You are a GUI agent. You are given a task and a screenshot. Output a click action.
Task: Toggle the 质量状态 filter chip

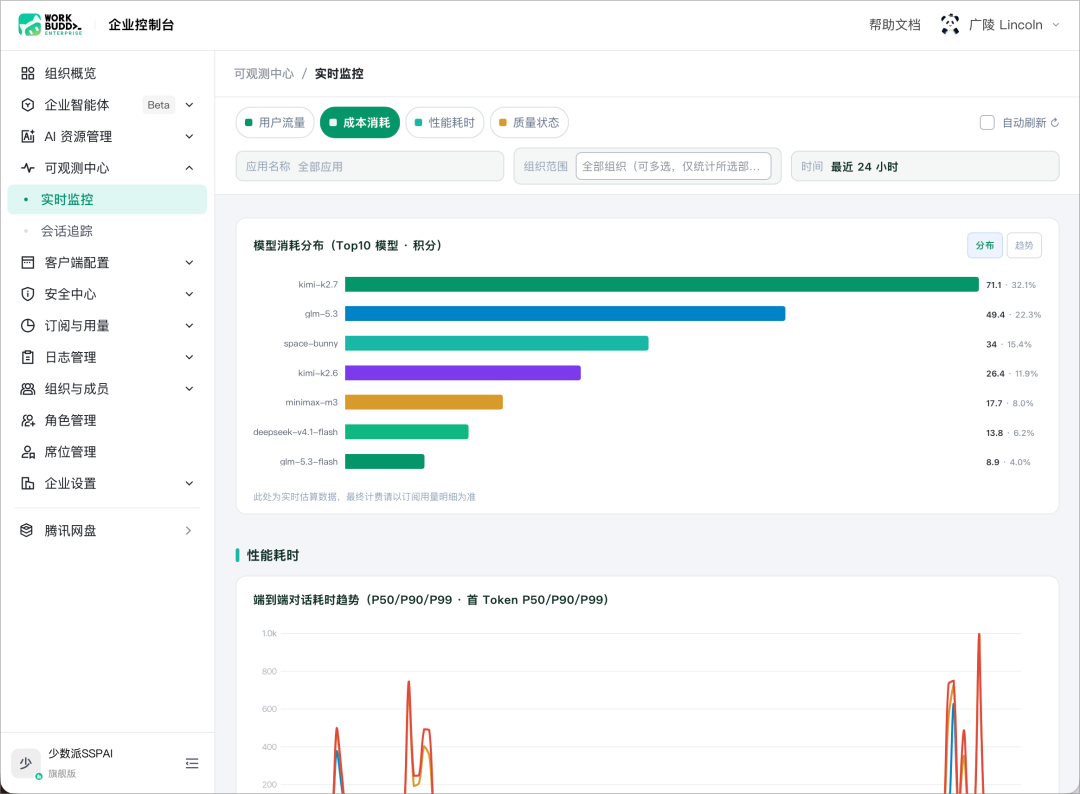pos(529,123)
